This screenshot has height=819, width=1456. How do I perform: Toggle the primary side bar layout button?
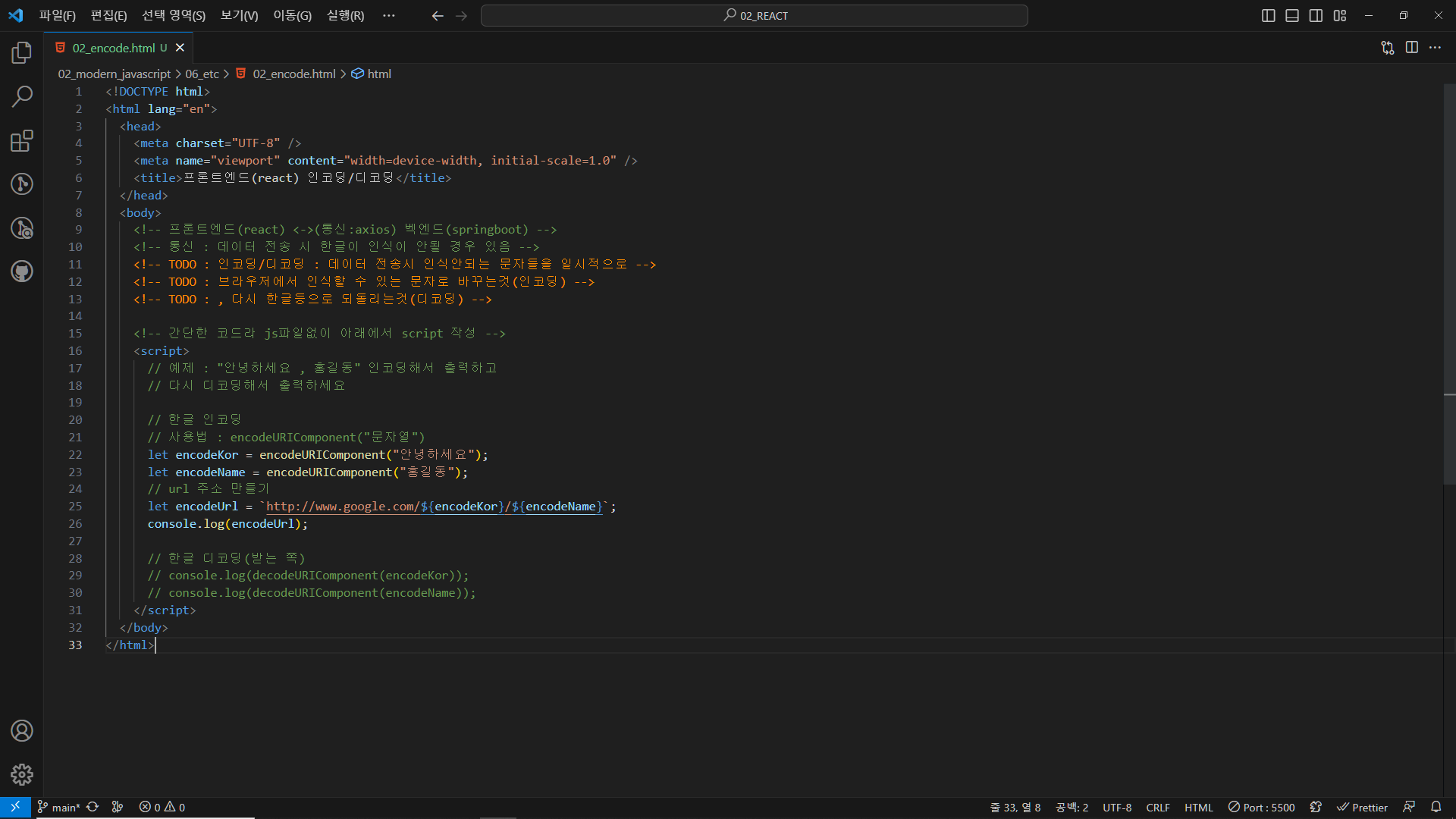[1268, 16]
